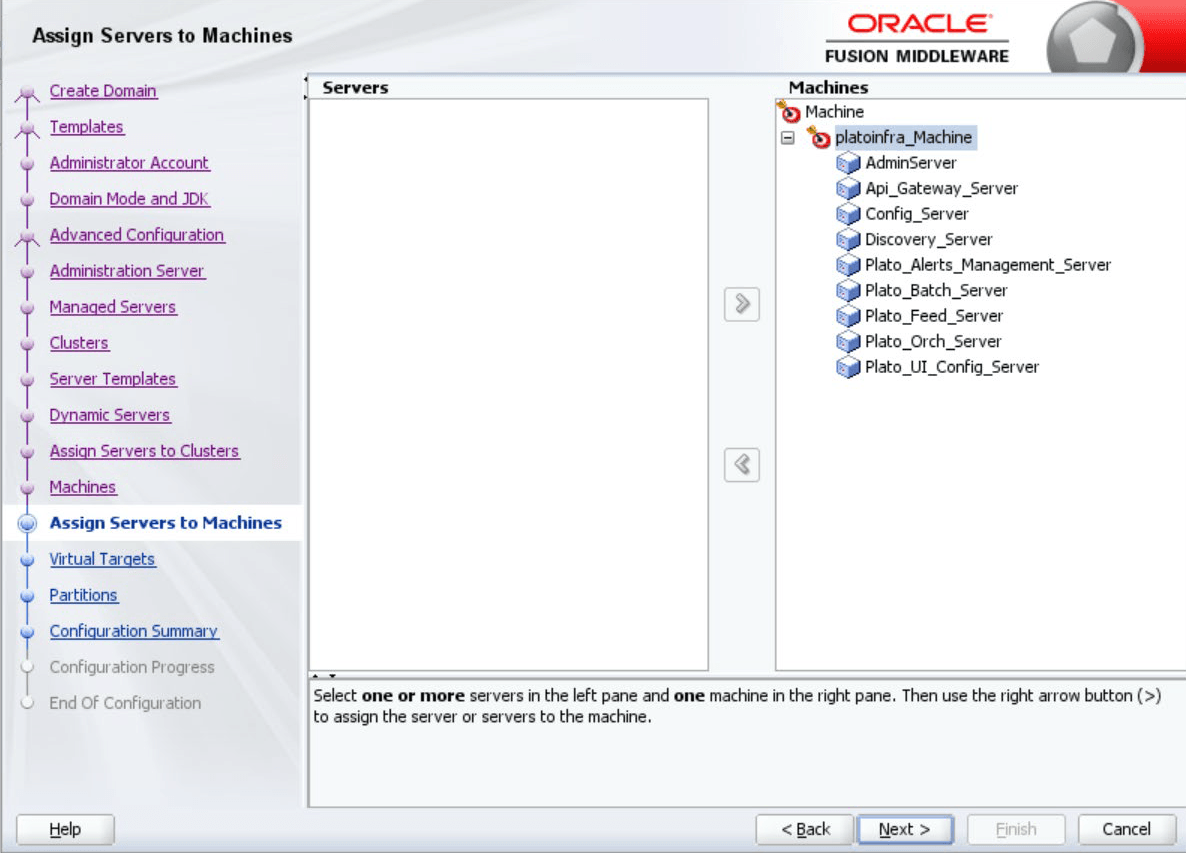Click the Next button
Viewport: 1186px width, 853px height.
point(905,830)
